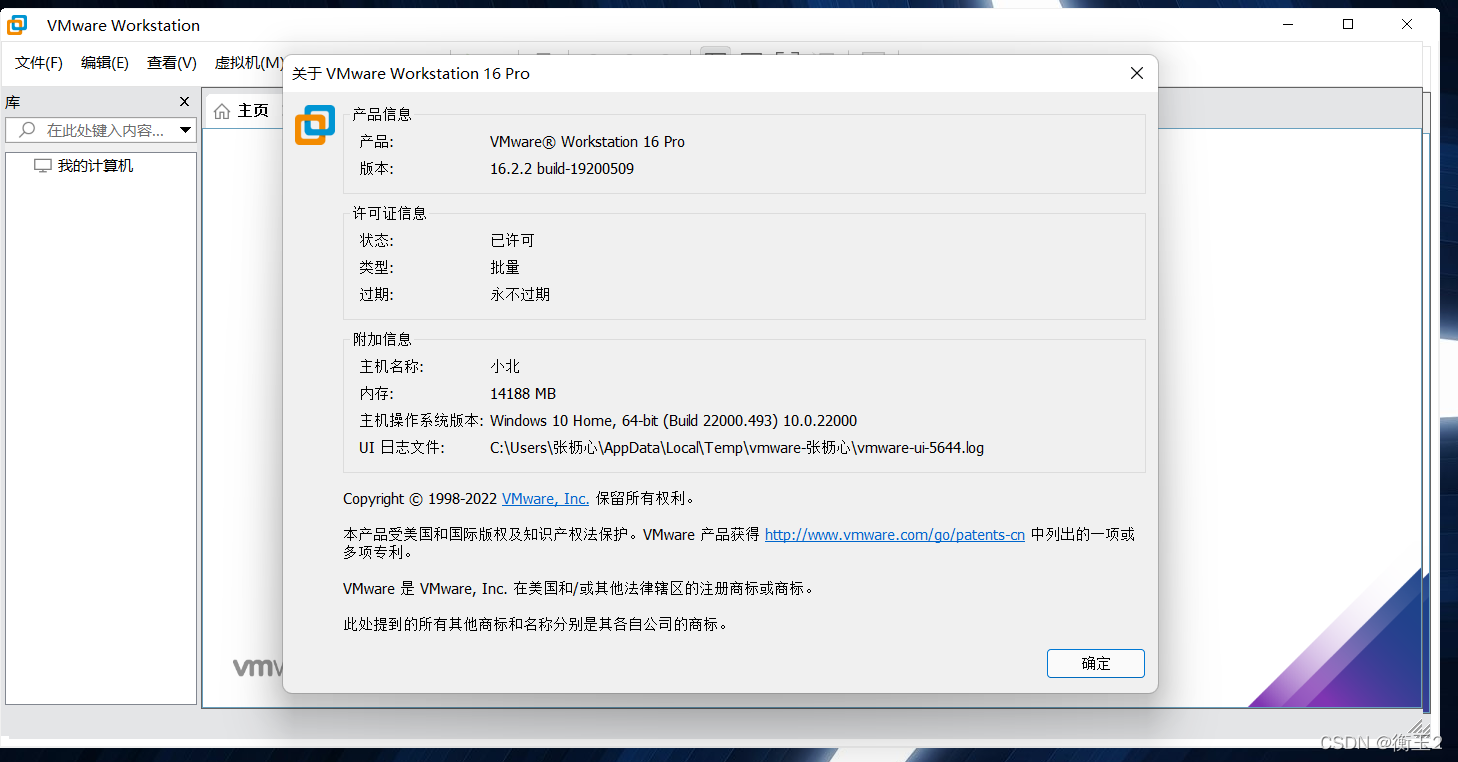The image size is (1458, 762).
Task: Maximize the VMware Workstation window
Action: [x=1348, y=24]
